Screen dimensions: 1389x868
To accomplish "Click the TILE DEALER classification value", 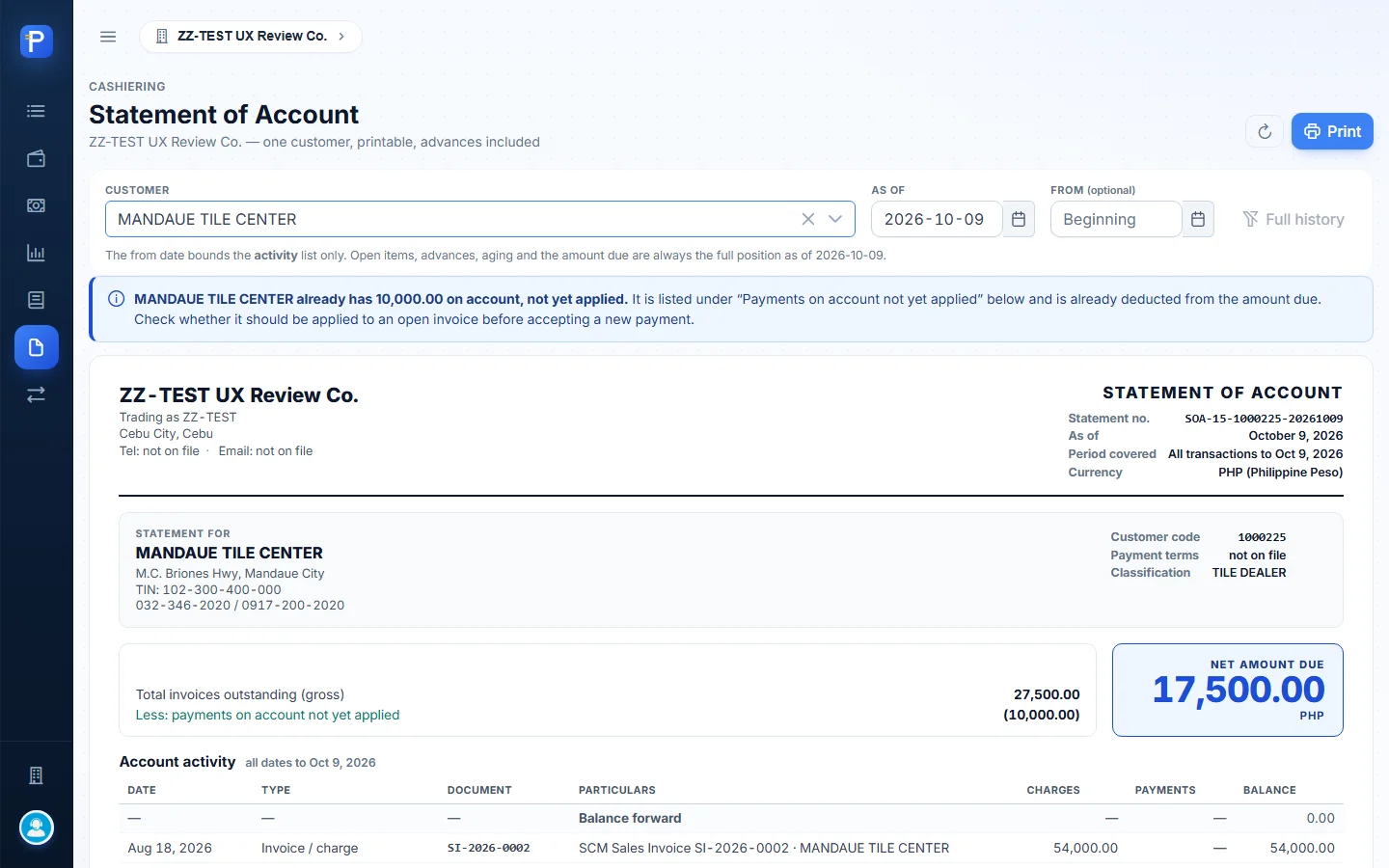I will (1249, 573).
